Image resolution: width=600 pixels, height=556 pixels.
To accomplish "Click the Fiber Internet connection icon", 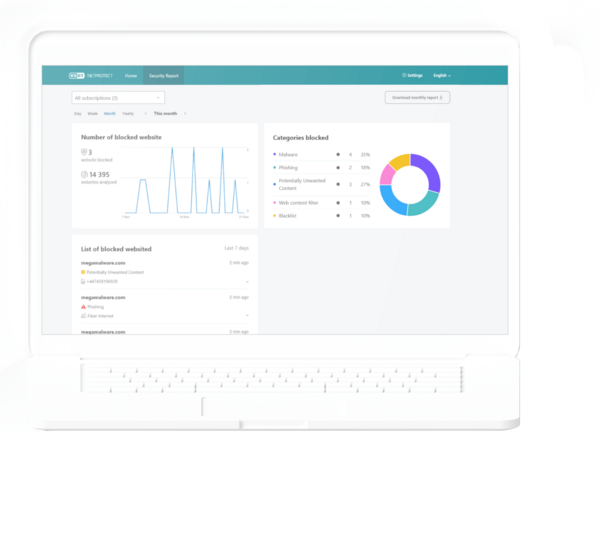I will [x=83, y=315].
